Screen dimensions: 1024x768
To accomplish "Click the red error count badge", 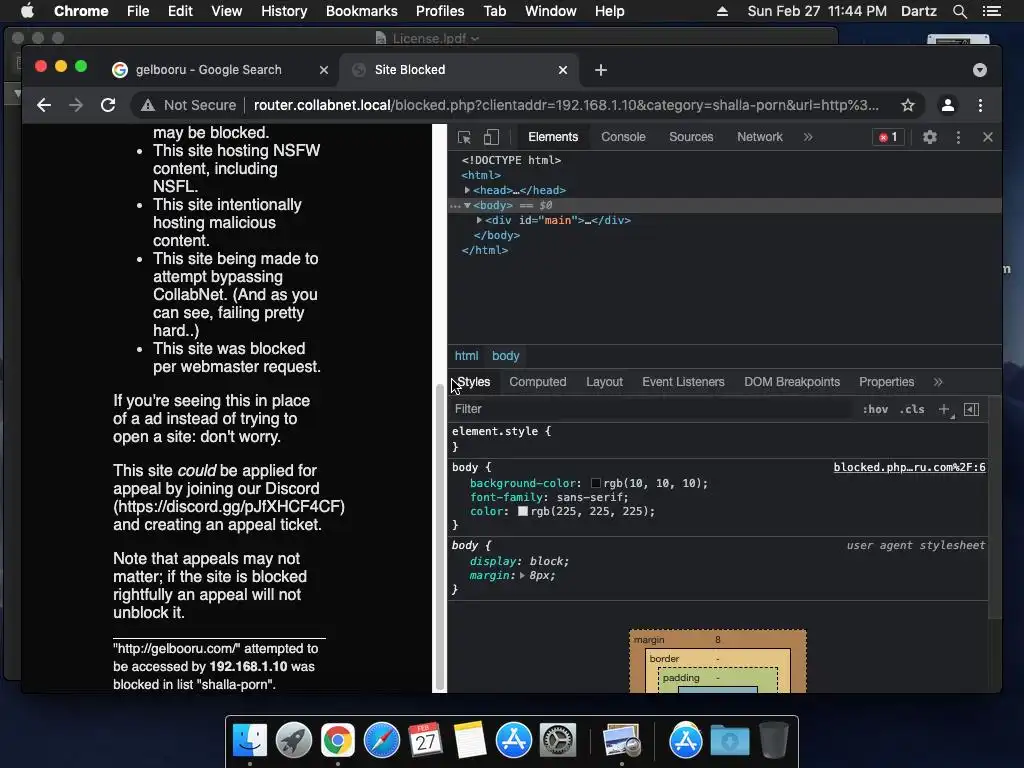I will point(888,137).
